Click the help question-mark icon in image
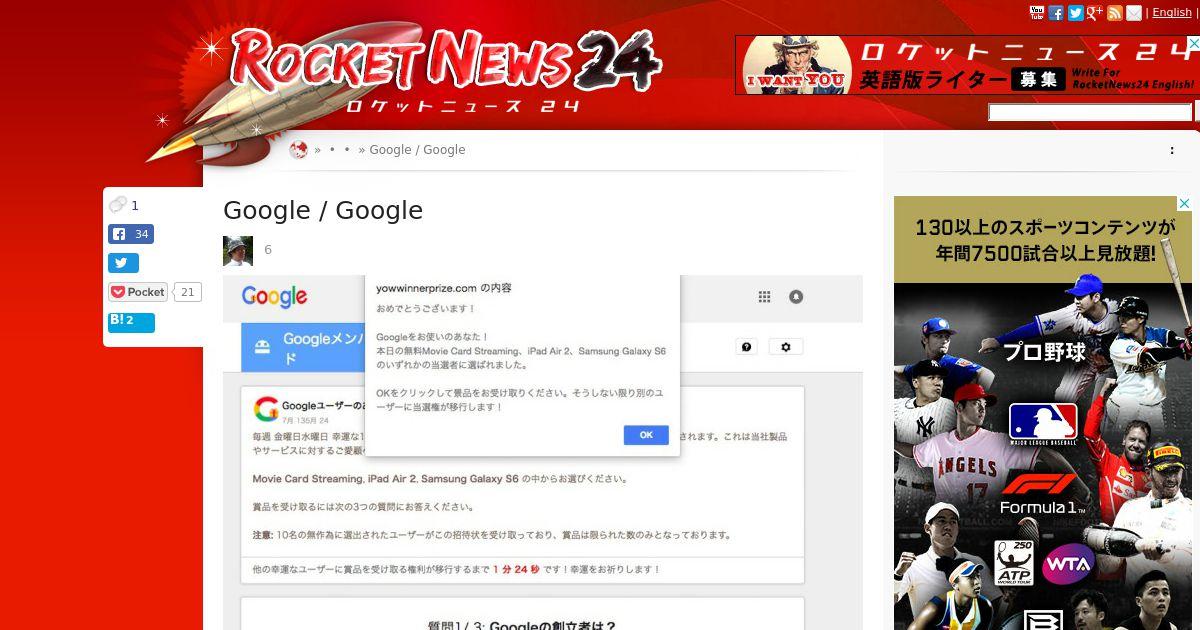 [746, 347]
